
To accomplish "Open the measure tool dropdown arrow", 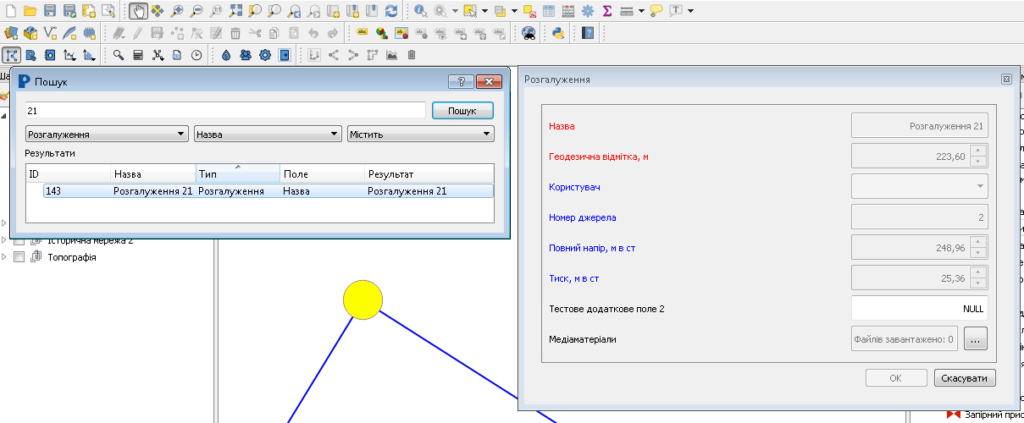I will click(x=641, y=10).
